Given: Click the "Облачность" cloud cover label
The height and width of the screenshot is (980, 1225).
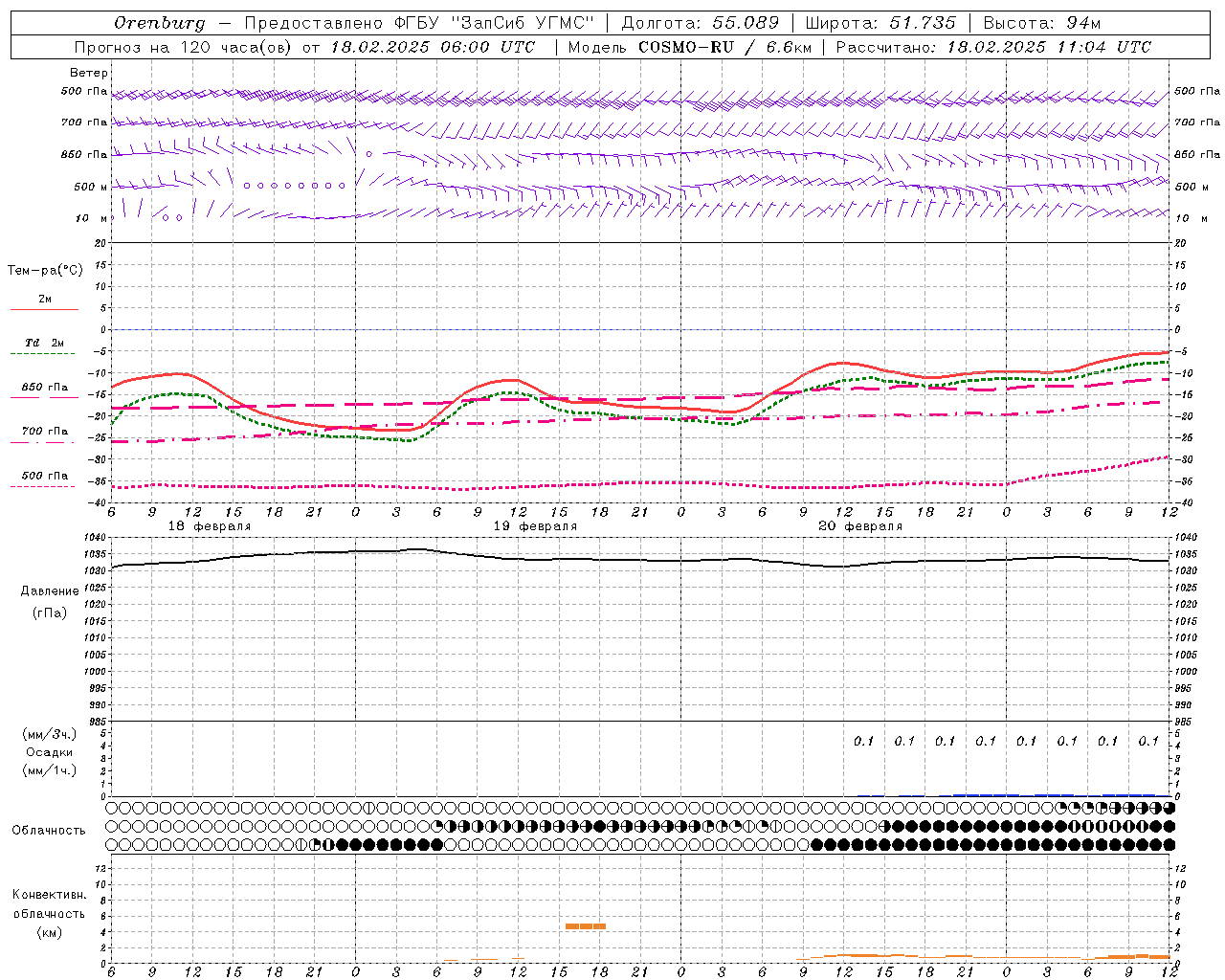Looking at the screenshot, I should [49, 831].
